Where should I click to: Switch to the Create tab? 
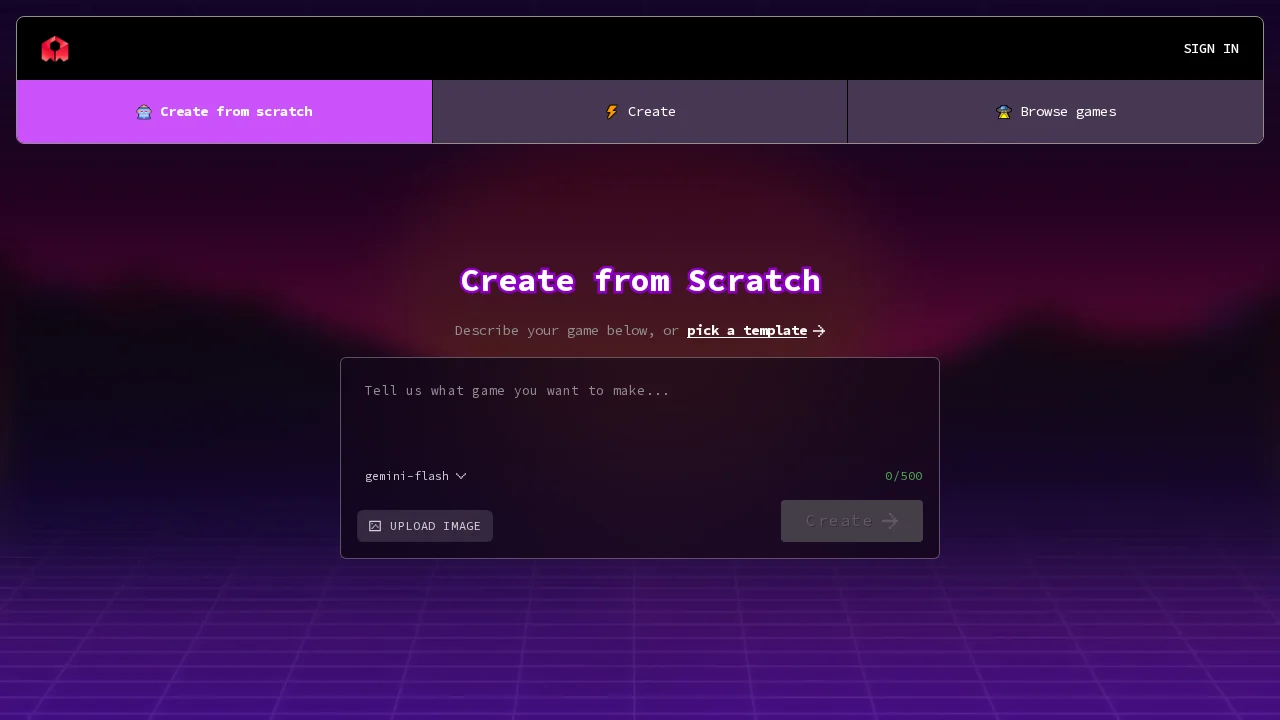coord(640,112)
